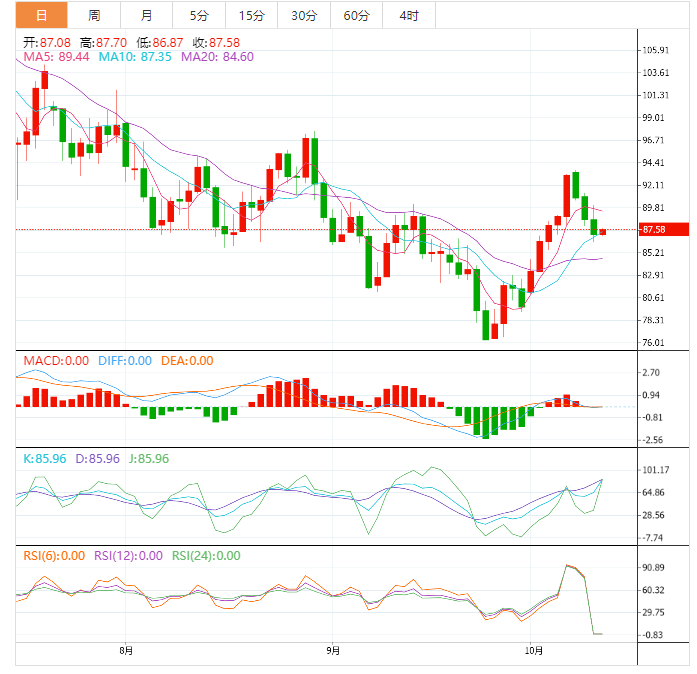Click the red 87.58 current price label
The image size is (697, 674).
pos(664,229)
